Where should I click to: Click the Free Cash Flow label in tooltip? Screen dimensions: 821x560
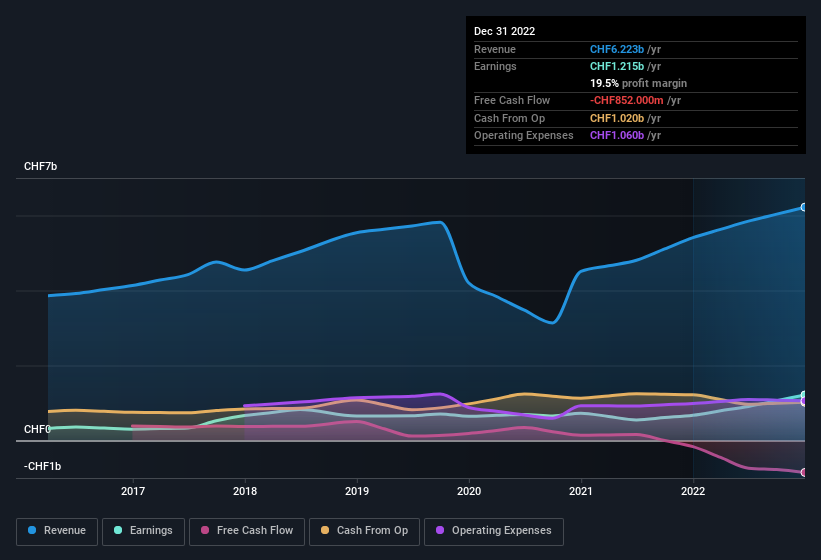[x=512, y=100]
